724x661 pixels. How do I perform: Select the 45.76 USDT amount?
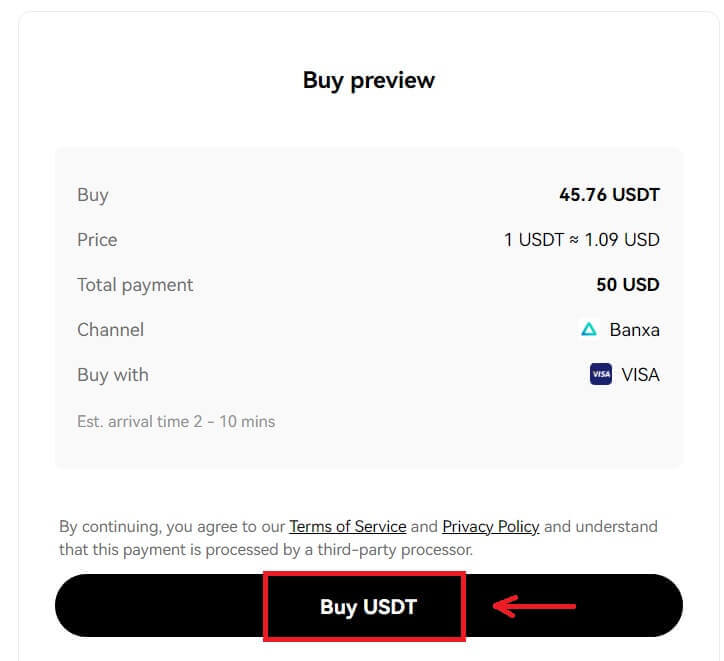(x=609, y=195)
